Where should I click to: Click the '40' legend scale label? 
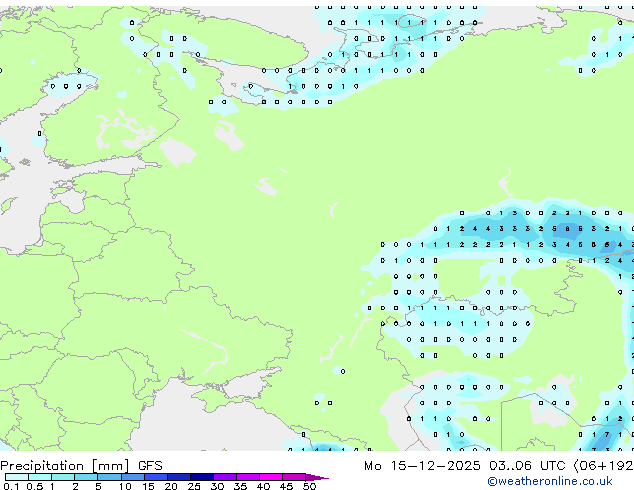pos(263,486)
